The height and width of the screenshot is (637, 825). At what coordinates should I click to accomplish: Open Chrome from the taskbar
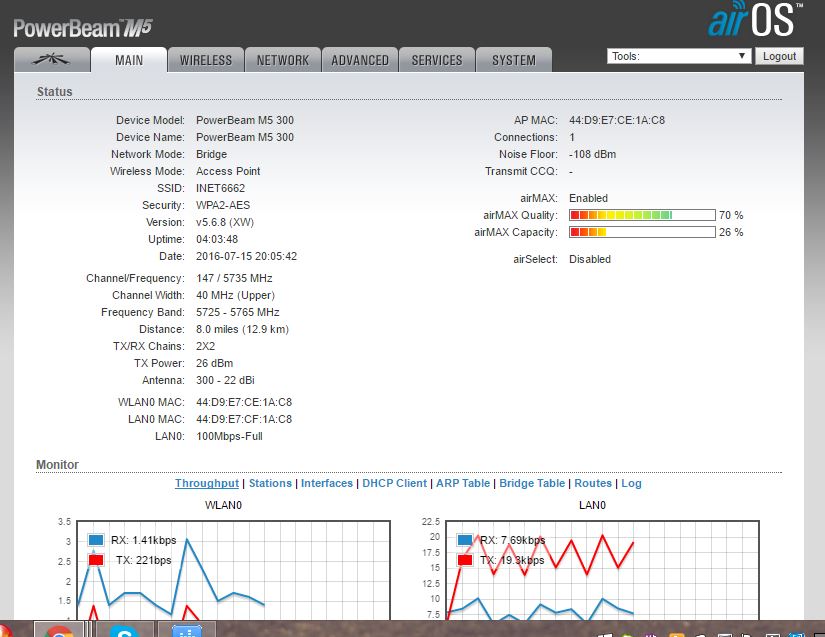tap(59, 630)
